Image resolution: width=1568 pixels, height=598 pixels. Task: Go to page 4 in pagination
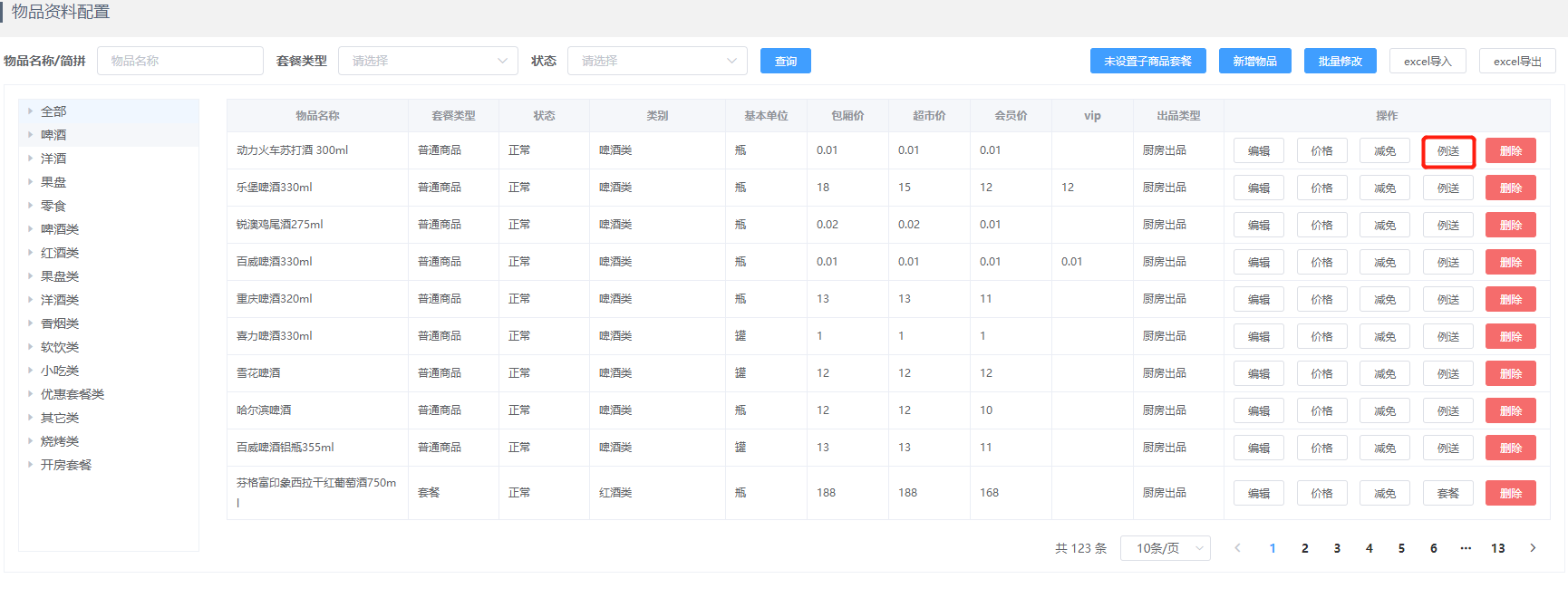tap(1370, 548)
